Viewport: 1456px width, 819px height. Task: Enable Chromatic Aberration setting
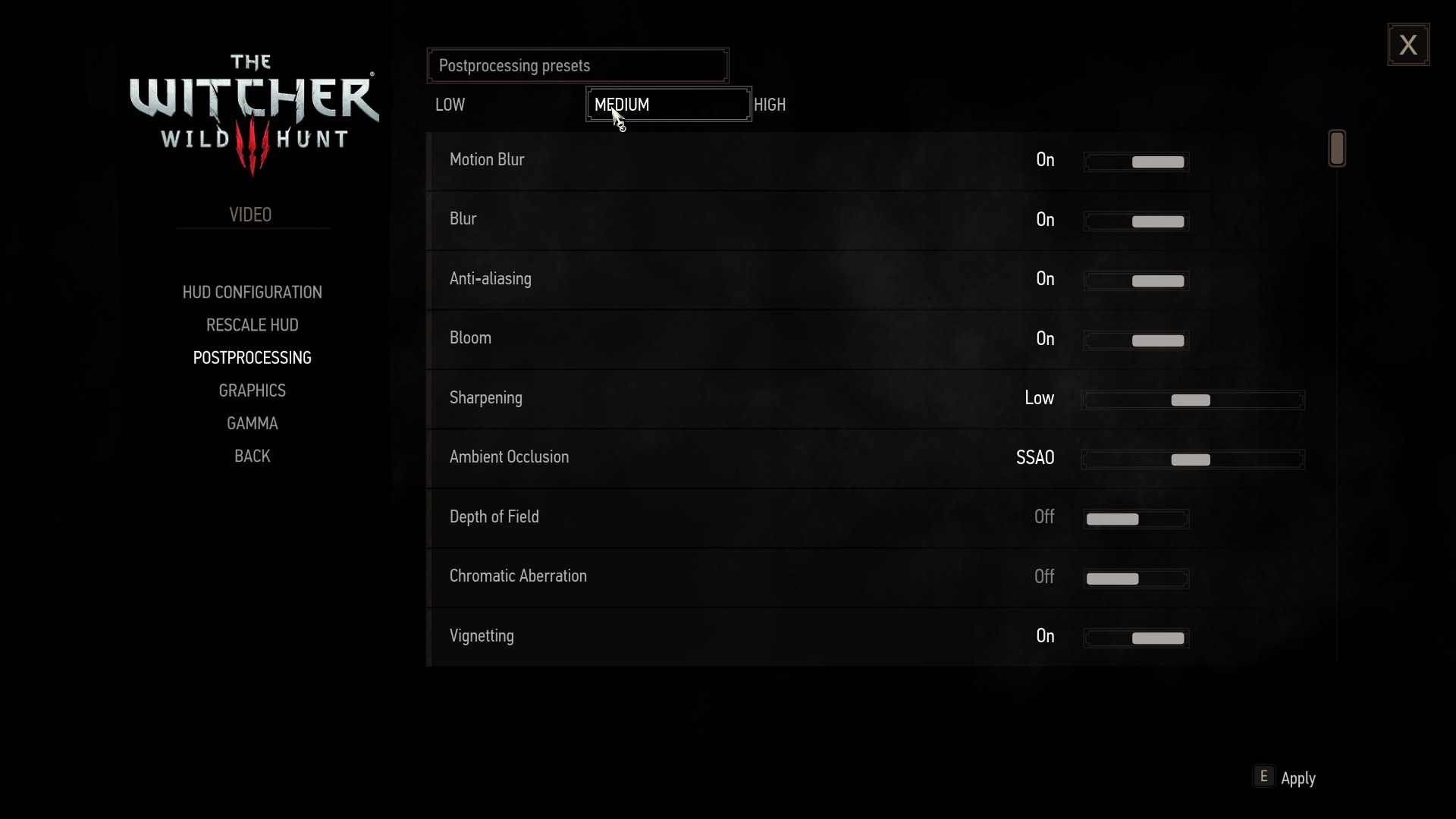[x=1160, y=578]
